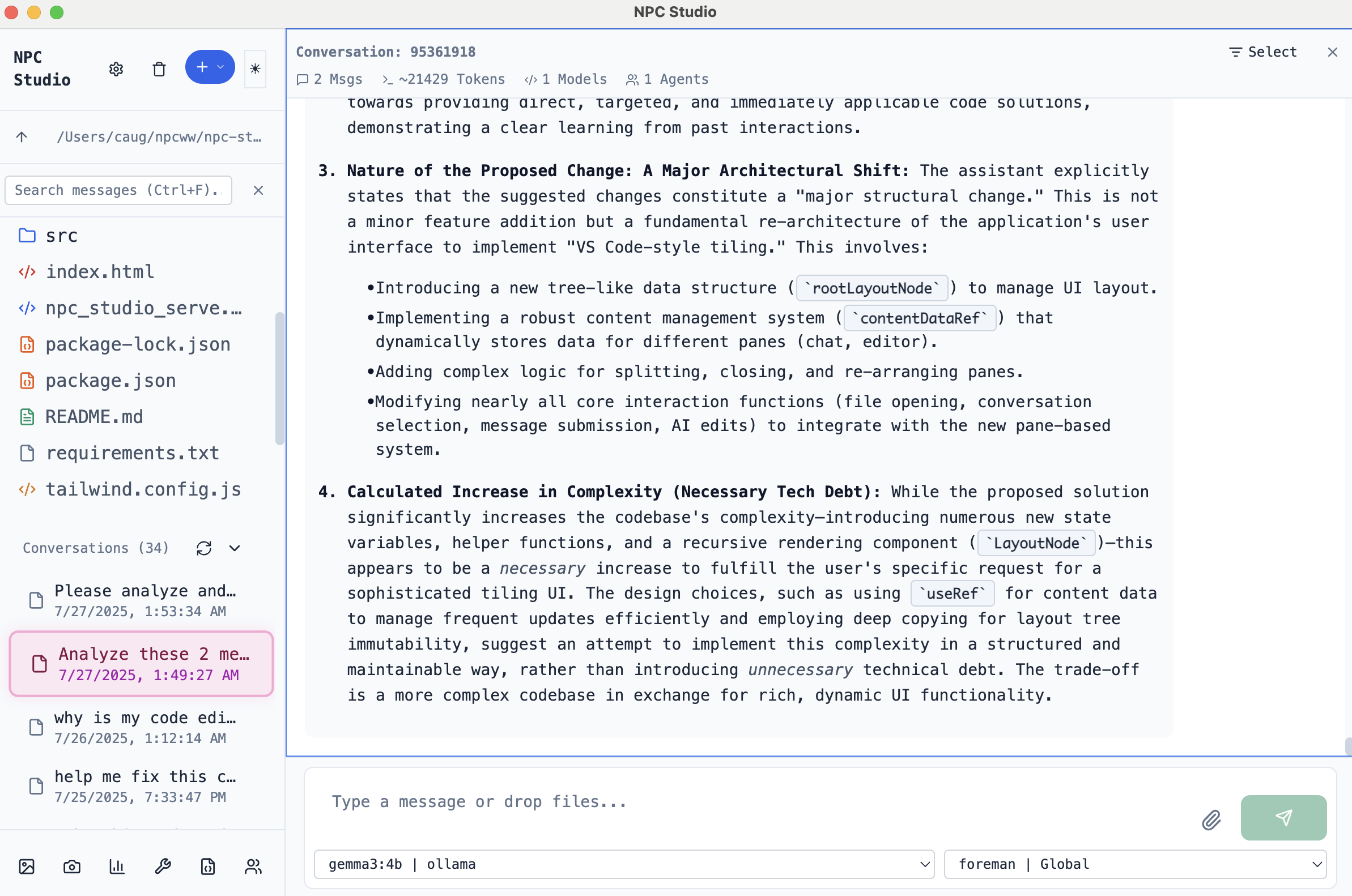Open the README.md file
The image size is (1352, 896).
click(x=93, y=417)
